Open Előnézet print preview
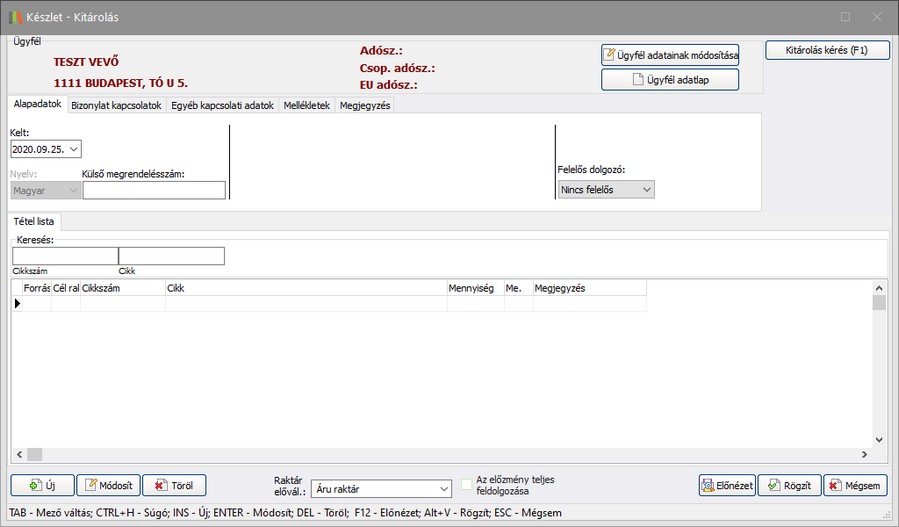The height and width of the screenshot is (527, 899). 727,486
